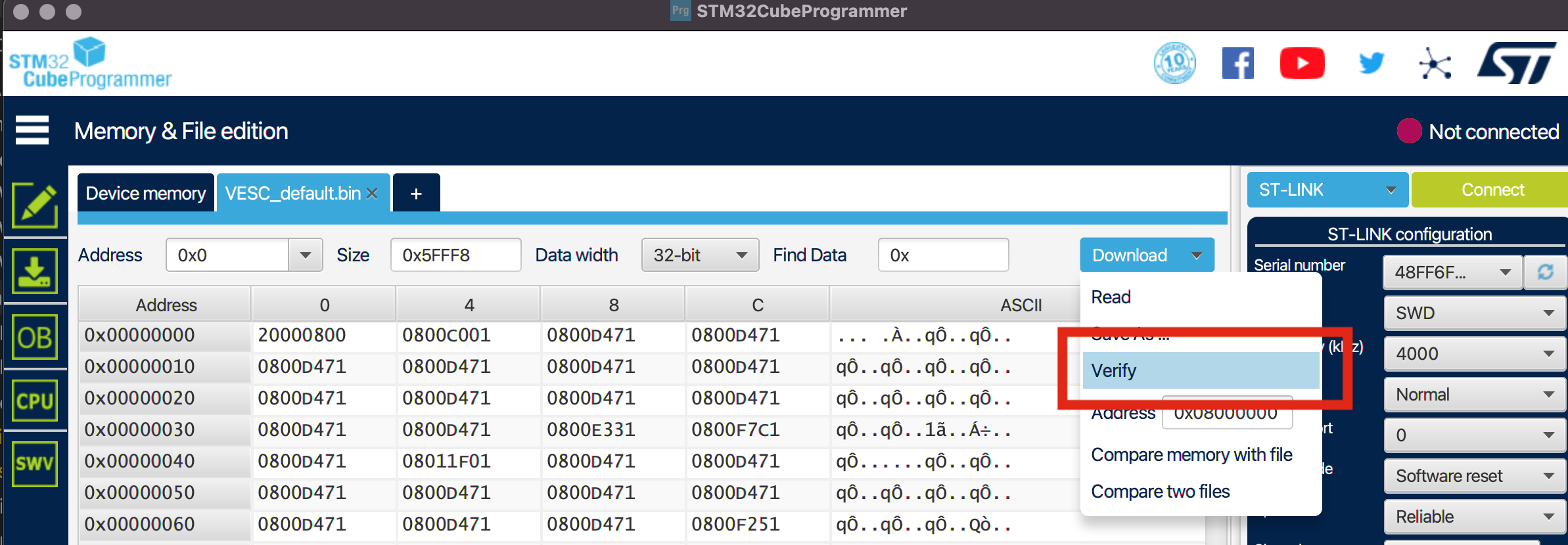Viewport: 1568px width, 545px height.
Task: Click the ST-LINK configuration heading
Action: 1409,234
